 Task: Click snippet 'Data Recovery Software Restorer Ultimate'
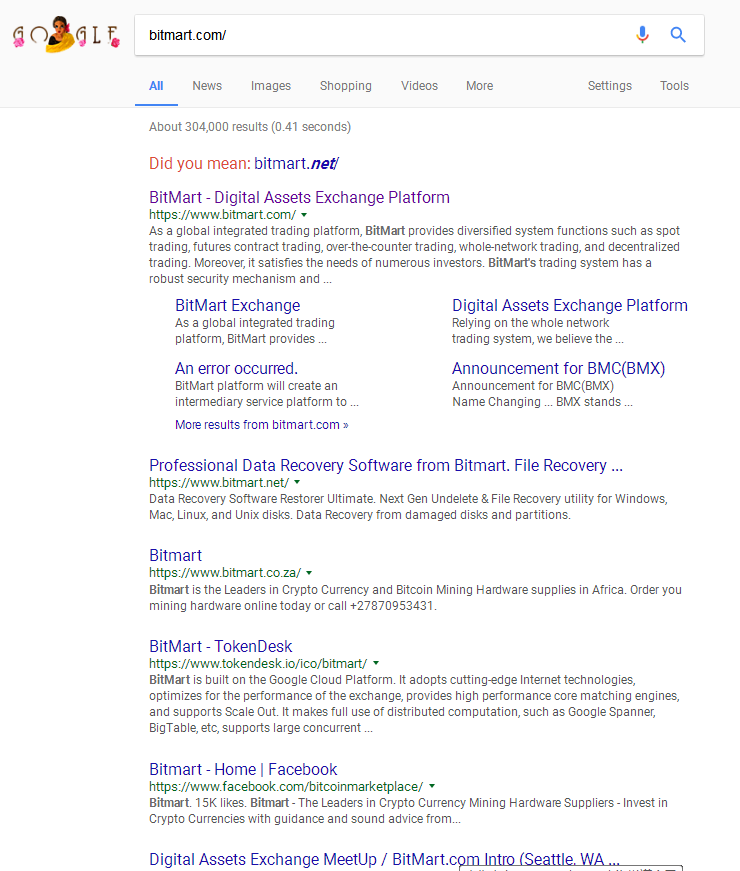pos(408,507)
